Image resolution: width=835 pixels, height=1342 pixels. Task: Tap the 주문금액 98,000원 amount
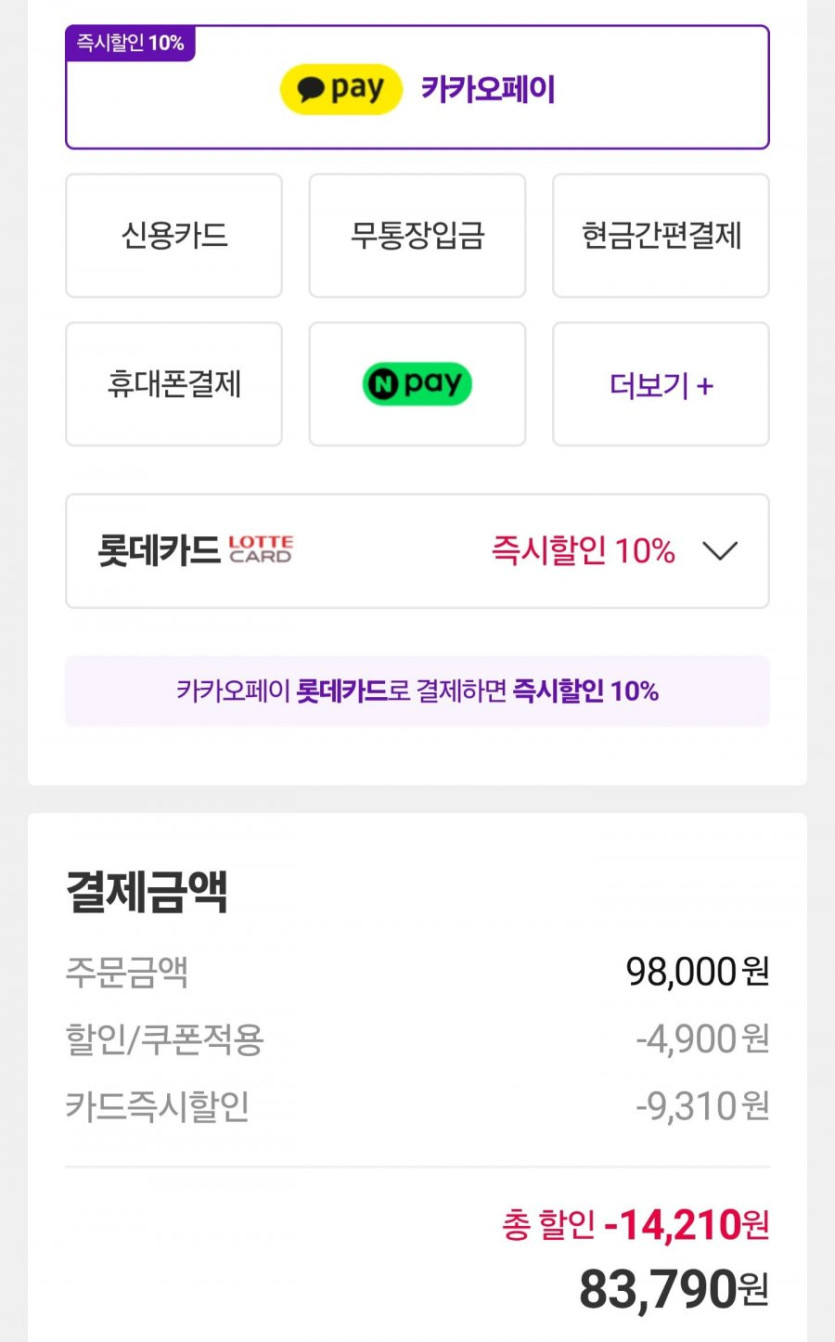coord(697,971)
